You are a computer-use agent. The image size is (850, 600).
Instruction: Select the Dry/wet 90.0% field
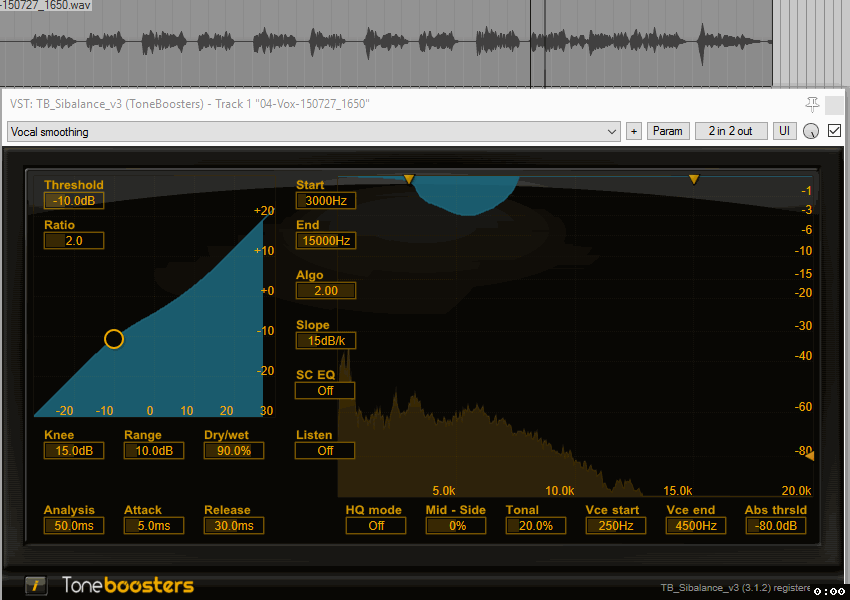pyautogui.click(x=234, y=451)
